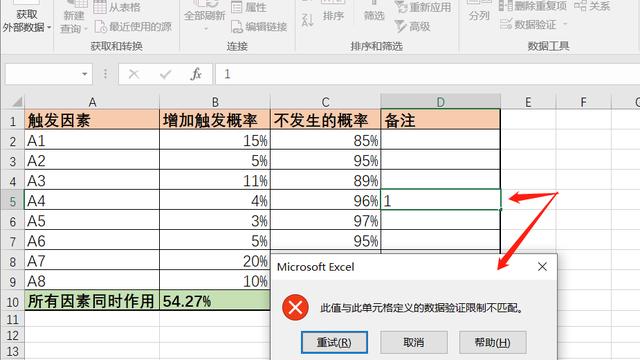Click the Z-to-A descending sort icon

click(x=307, y=19)
